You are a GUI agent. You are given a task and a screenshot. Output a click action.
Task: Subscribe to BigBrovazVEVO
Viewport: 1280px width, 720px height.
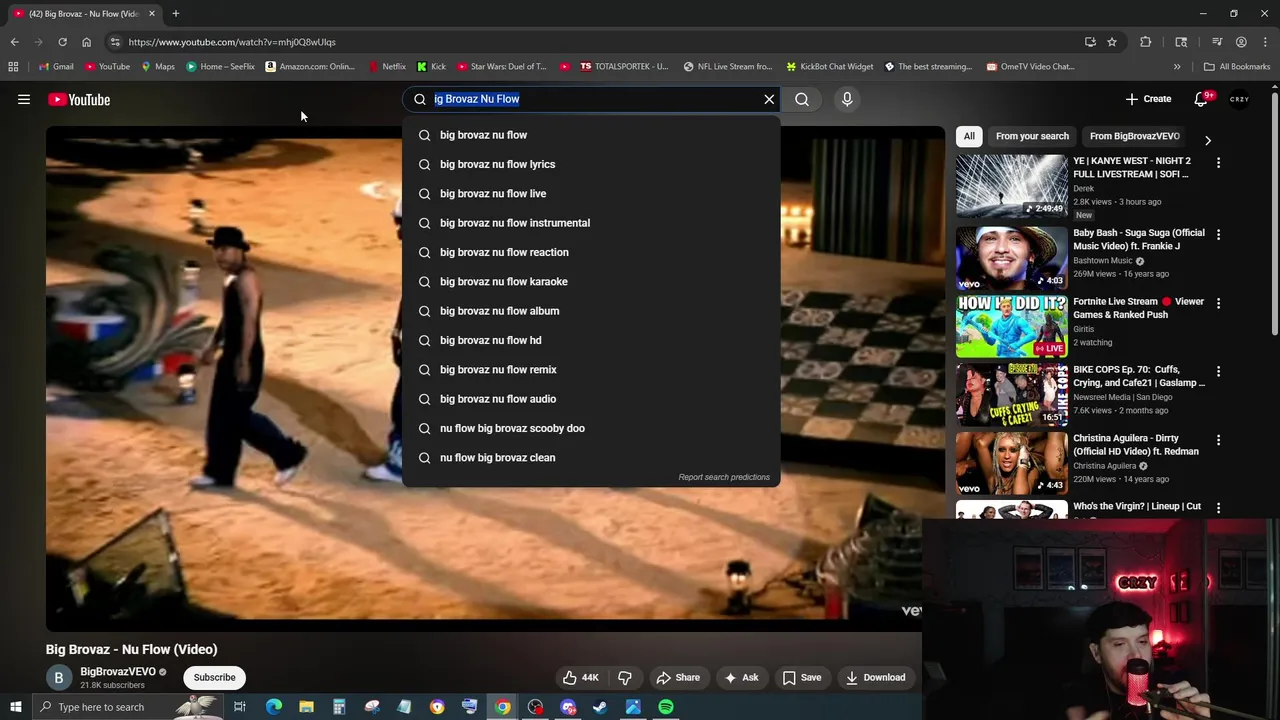point(214,677)
